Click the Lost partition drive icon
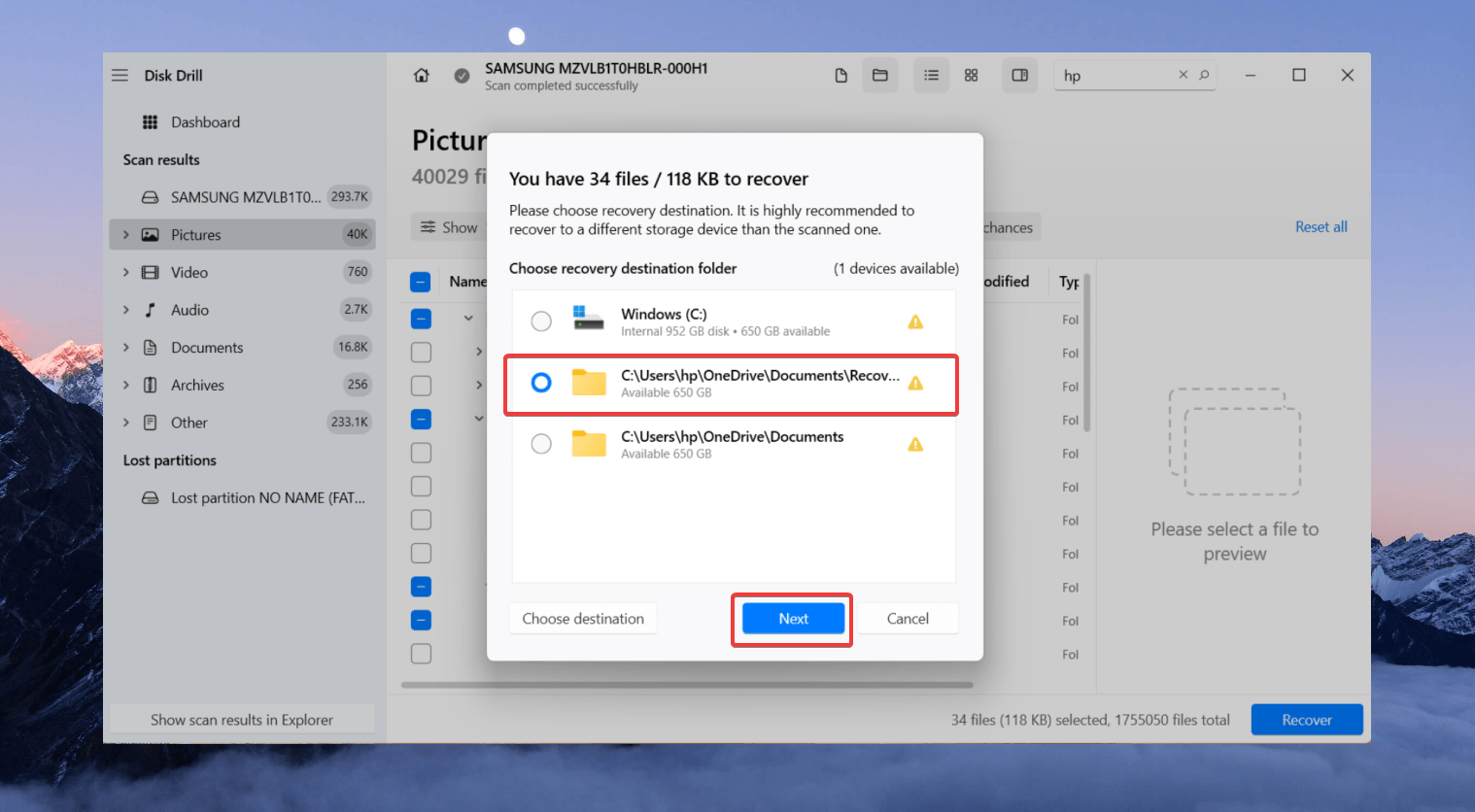1475x812 pixels. (151, 498)
